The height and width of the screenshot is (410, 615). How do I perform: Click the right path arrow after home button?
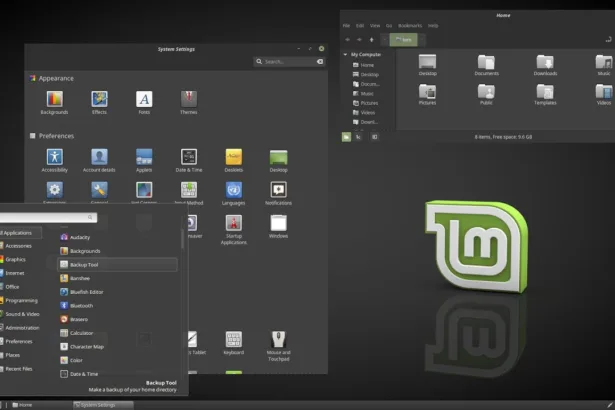[422, 40]
